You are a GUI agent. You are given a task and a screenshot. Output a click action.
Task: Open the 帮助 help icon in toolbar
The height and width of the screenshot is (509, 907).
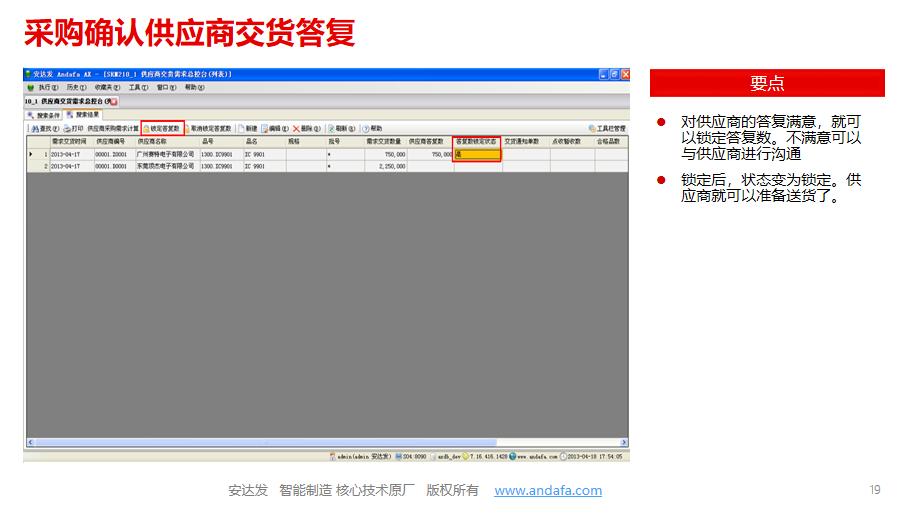point(366,129)
